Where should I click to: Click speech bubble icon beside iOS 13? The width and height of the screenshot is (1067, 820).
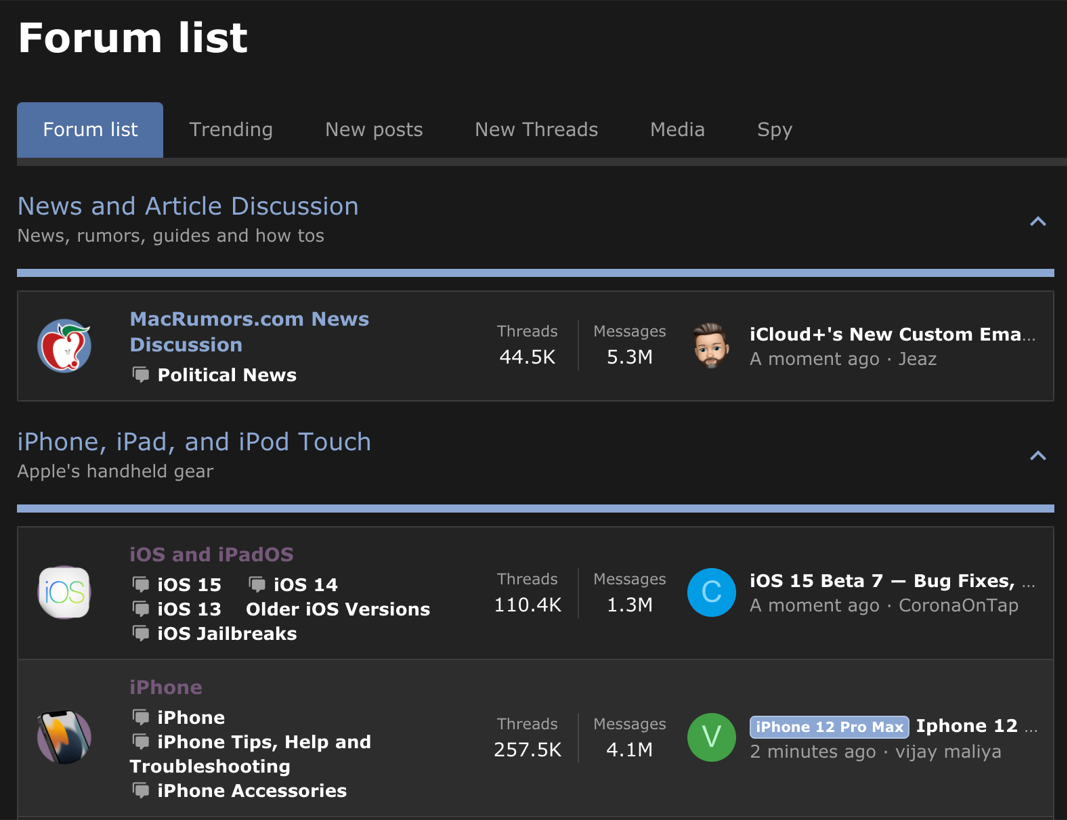point(141,609)
